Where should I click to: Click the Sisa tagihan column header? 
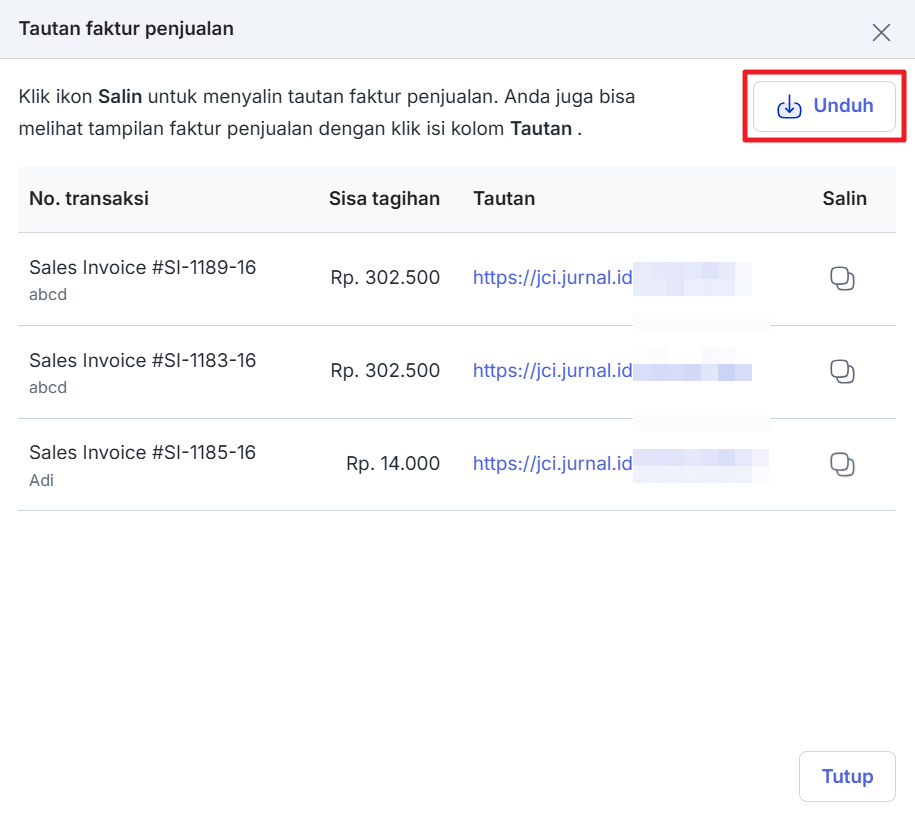[x=384, y=199]
